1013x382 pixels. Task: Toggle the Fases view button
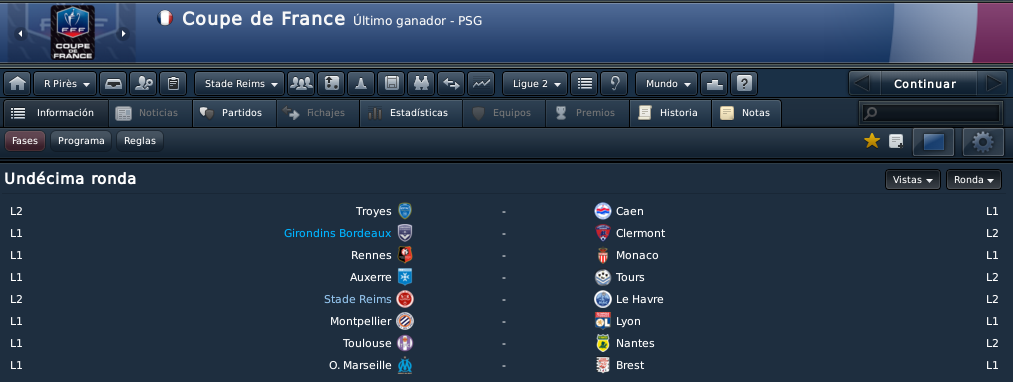[25, 141]
